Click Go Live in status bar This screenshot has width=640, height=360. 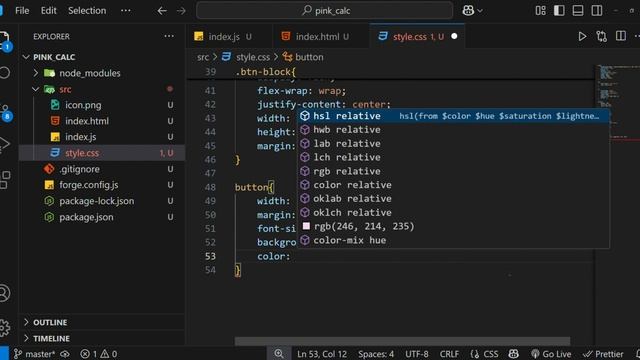tap(551, 354)
